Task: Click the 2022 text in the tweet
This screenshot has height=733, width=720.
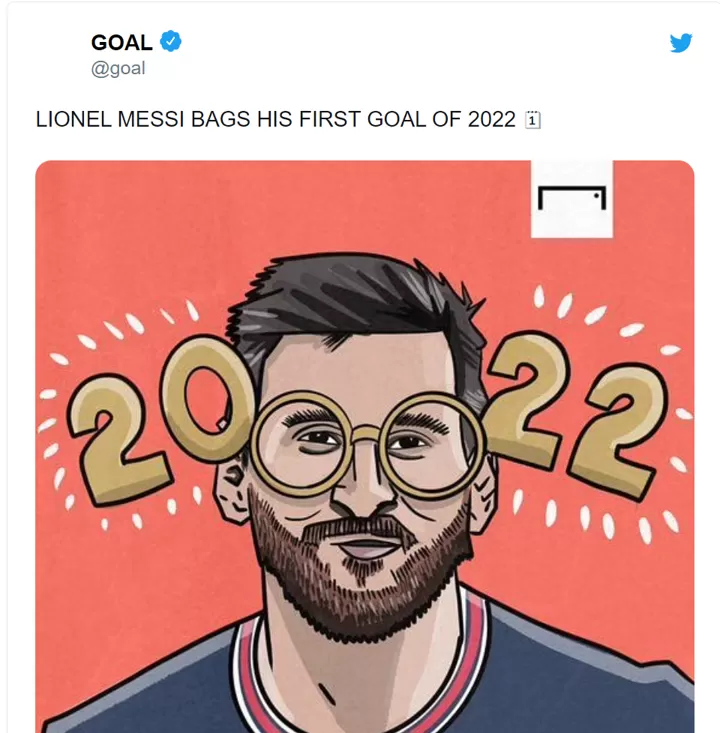Action: tap(492, 121)
